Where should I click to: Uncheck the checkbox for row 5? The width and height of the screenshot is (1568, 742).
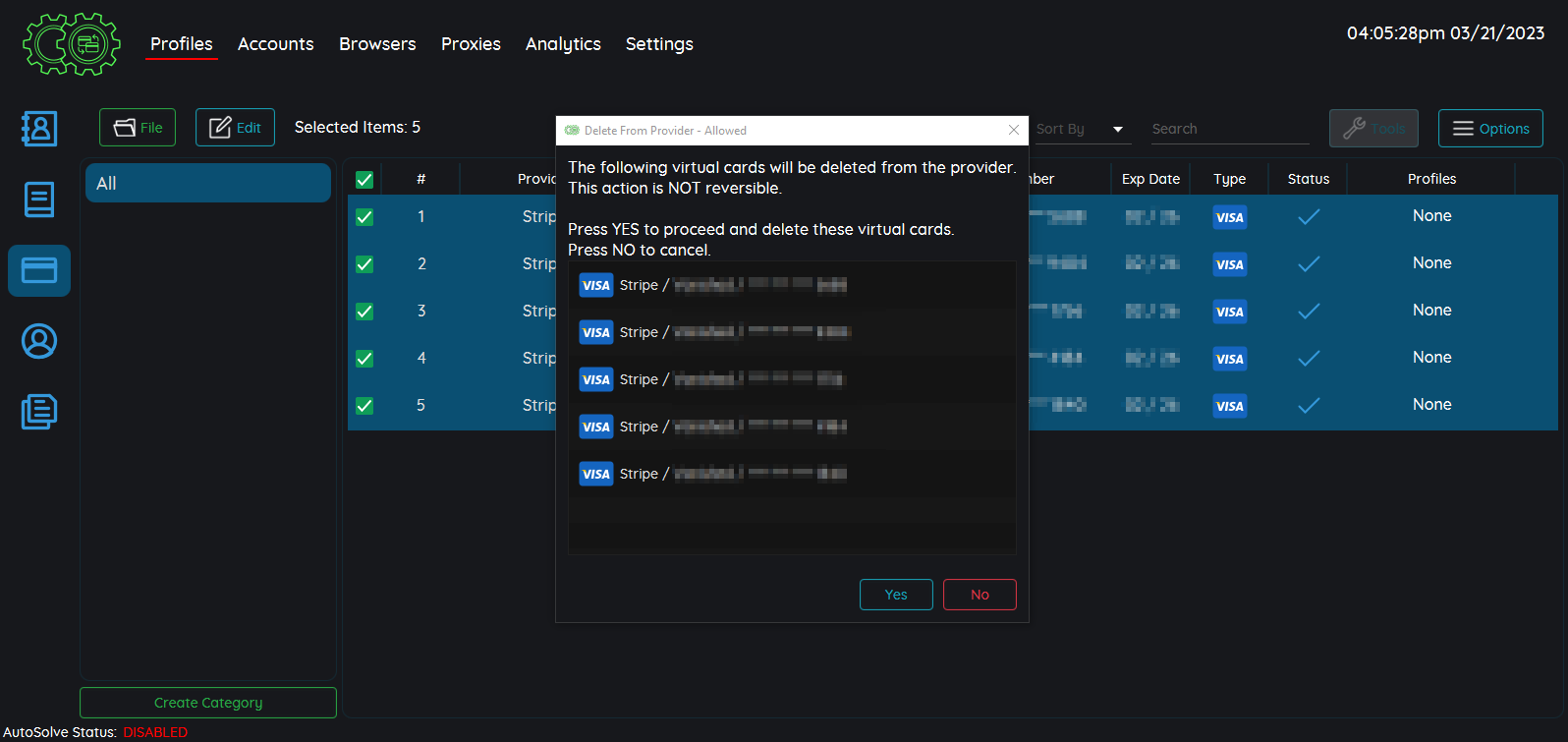[364, 406]
